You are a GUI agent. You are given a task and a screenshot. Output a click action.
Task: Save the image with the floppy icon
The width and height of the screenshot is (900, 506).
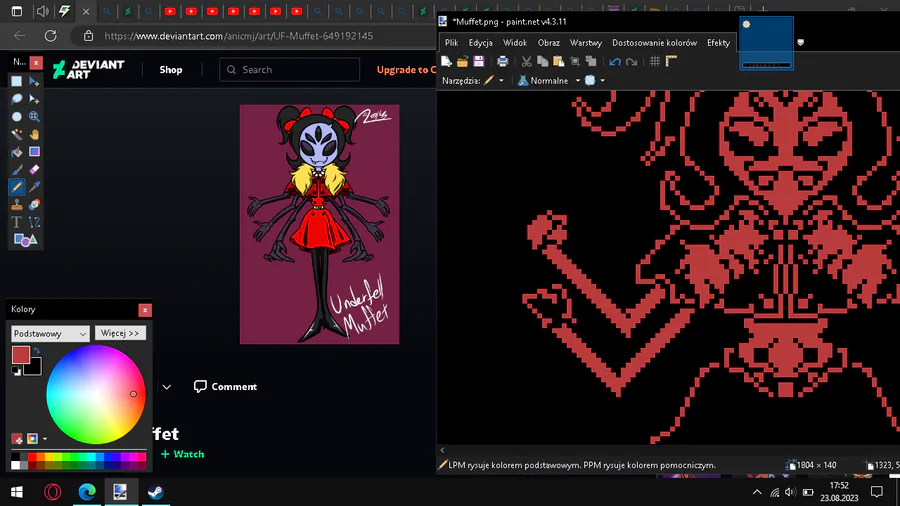[479, 61]
